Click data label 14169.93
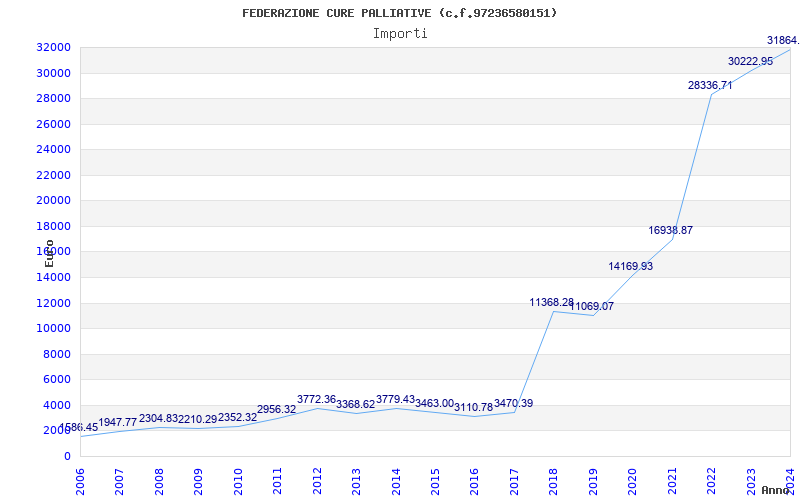Viewport: 800px width, 500px height. tap(631, 266)
